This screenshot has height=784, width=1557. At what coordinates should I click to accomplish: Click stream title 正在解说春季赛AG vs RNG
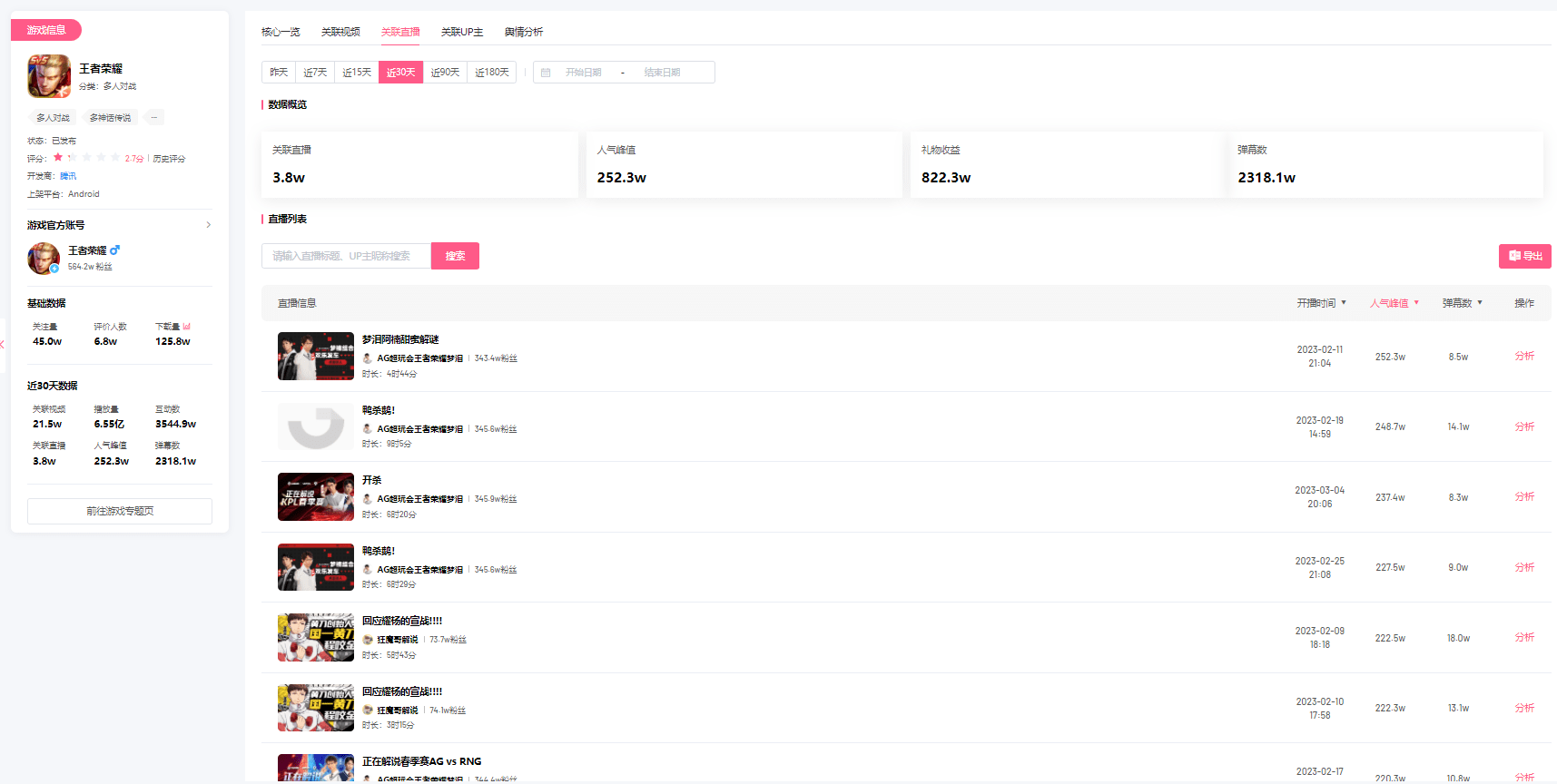[x=422, y=761]
